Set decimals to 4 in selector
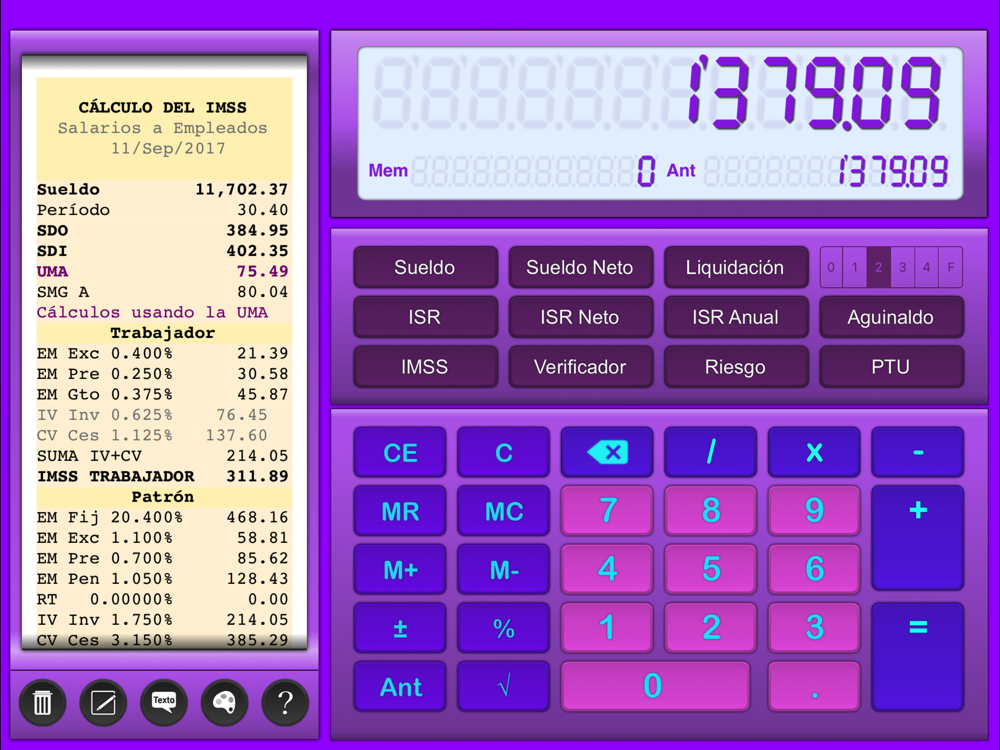The width and height of the screenshot is (1000, 750). (x=926, y=267)
